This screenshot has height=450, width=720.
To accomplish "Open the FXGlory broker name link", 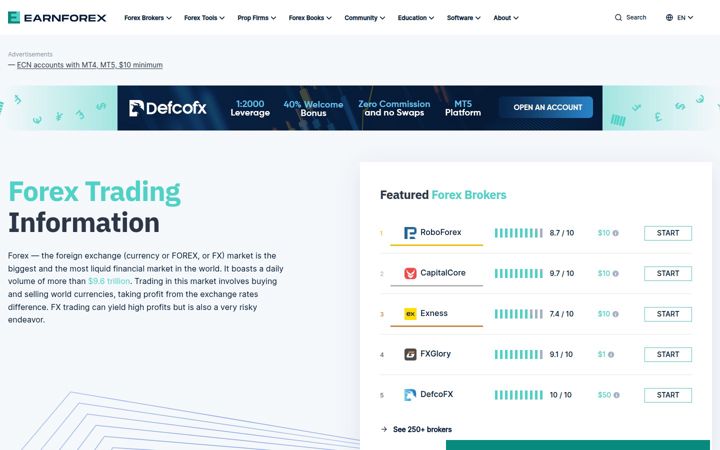I will (435, 354).
